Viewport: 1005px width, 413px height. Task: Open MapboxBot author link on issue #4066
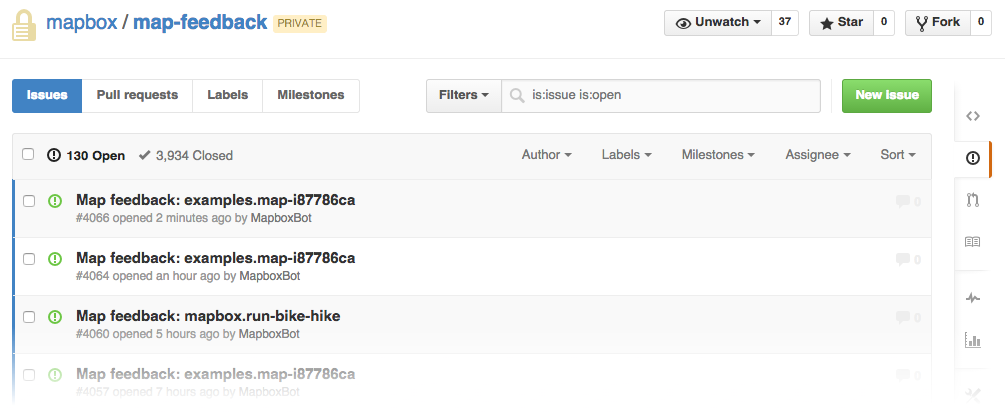281,218
